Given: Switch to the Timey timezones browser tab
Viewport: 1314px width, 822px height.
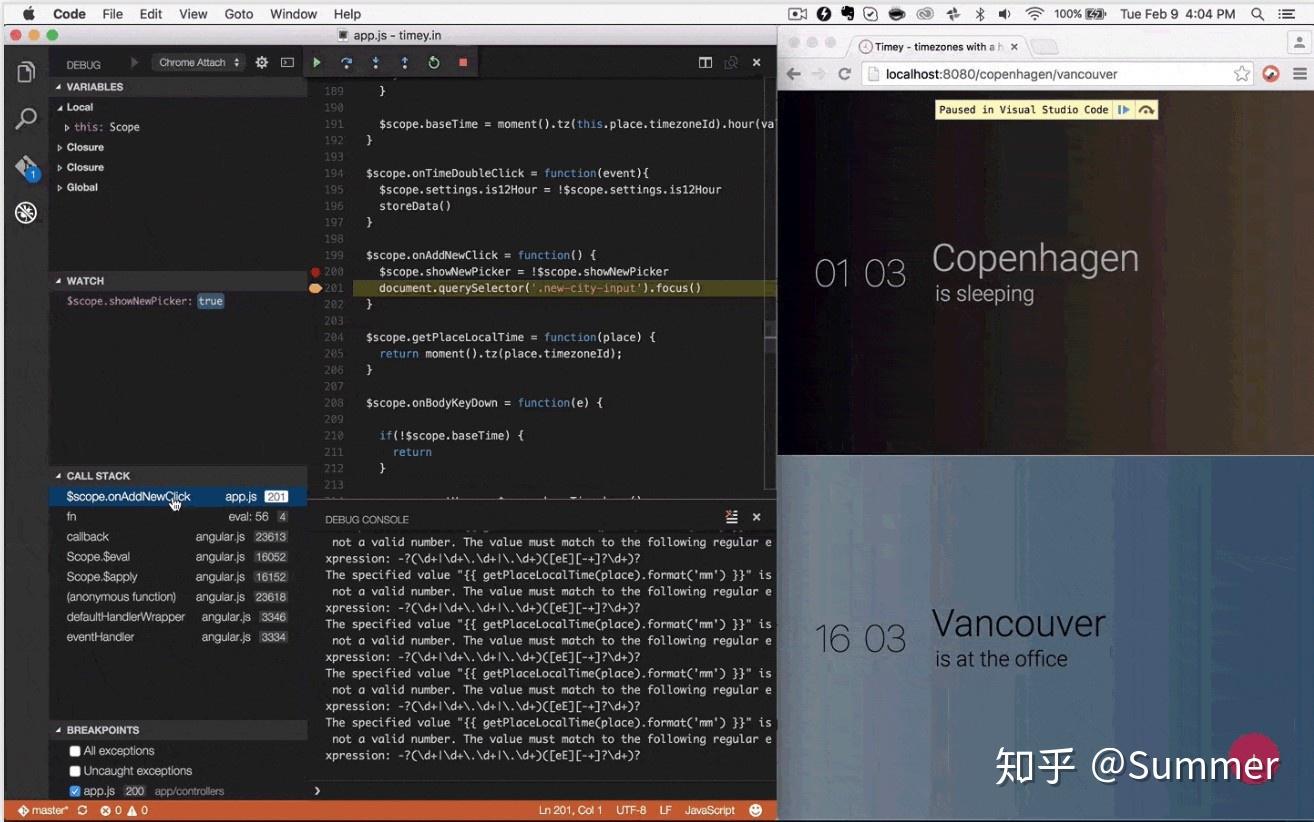Looking at the screenshot, I should coord(932,46).
